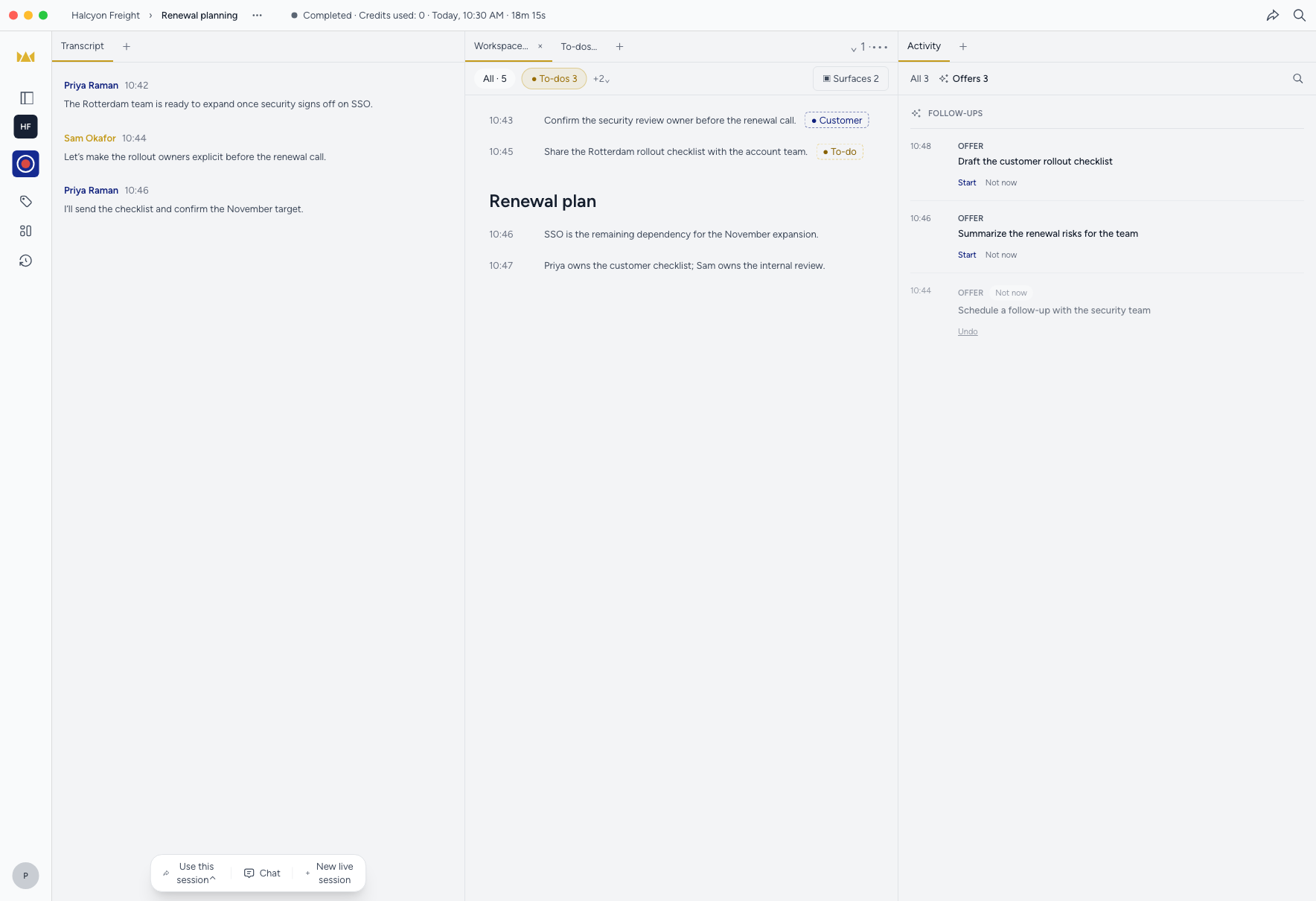Viewport: 1316px width, 901px height.
Task: Select the Offers 3 activity filter
Action: pos(964,78)
